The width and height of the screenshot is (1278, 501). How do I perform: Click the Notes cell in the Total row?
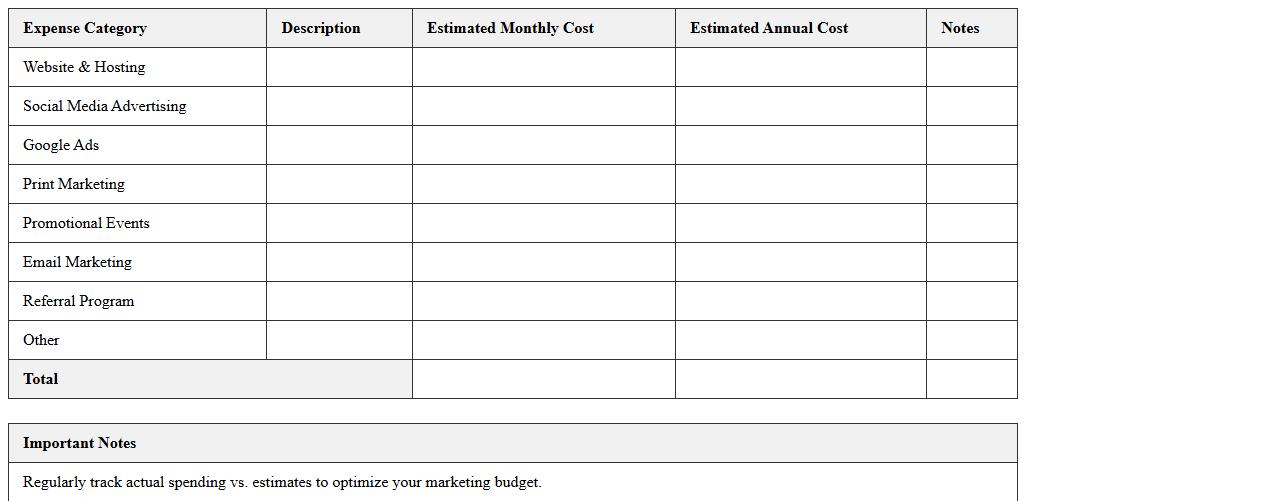click(x=971, y=379)
